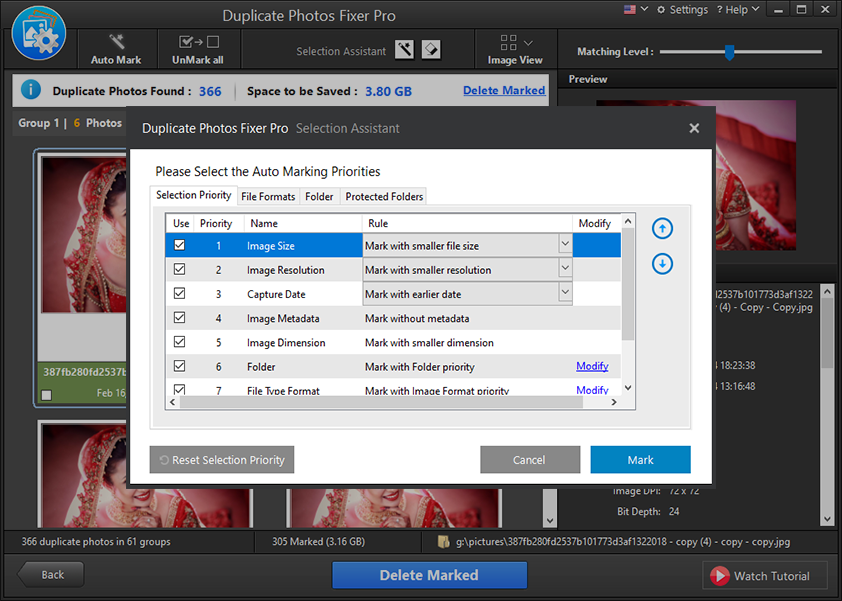Select the first photo thumbnail in Group 1
Image resolution: width=842 pixels, height=601 pixels.
[x=84, y=234]
